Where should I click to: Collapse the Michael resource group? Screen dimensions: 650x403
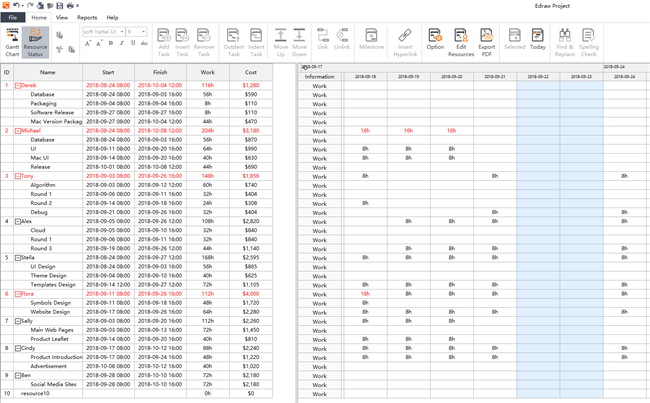(x=17, y=131)
